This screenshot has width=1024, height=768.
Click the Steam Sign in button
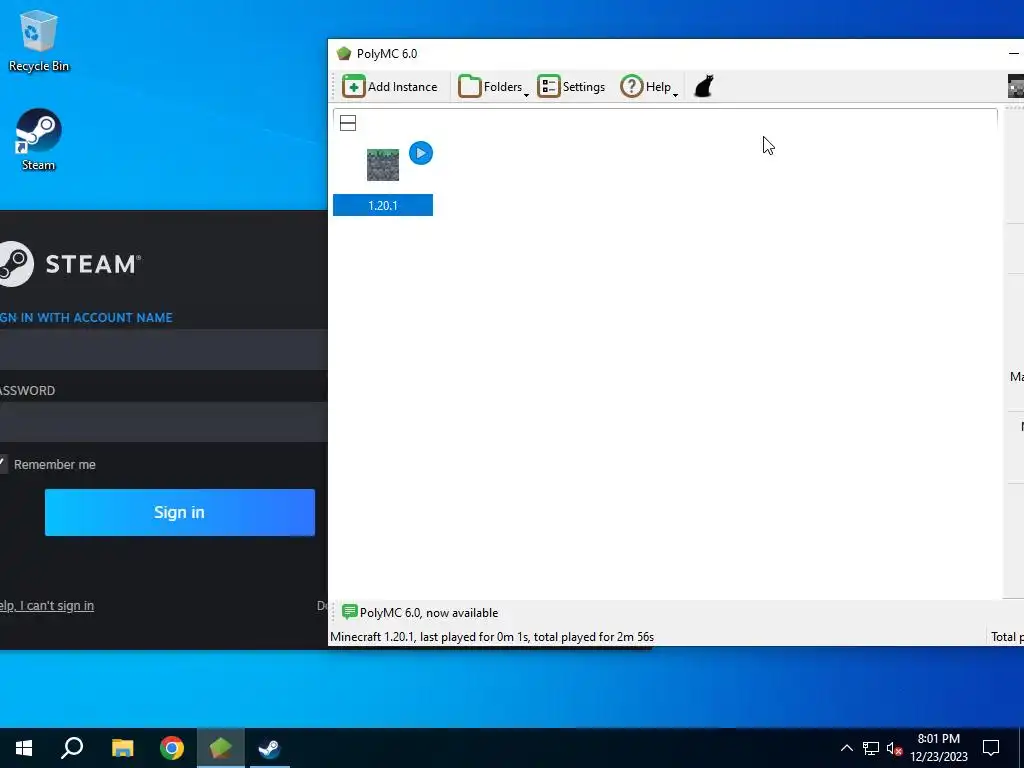(x=180, y=513)
